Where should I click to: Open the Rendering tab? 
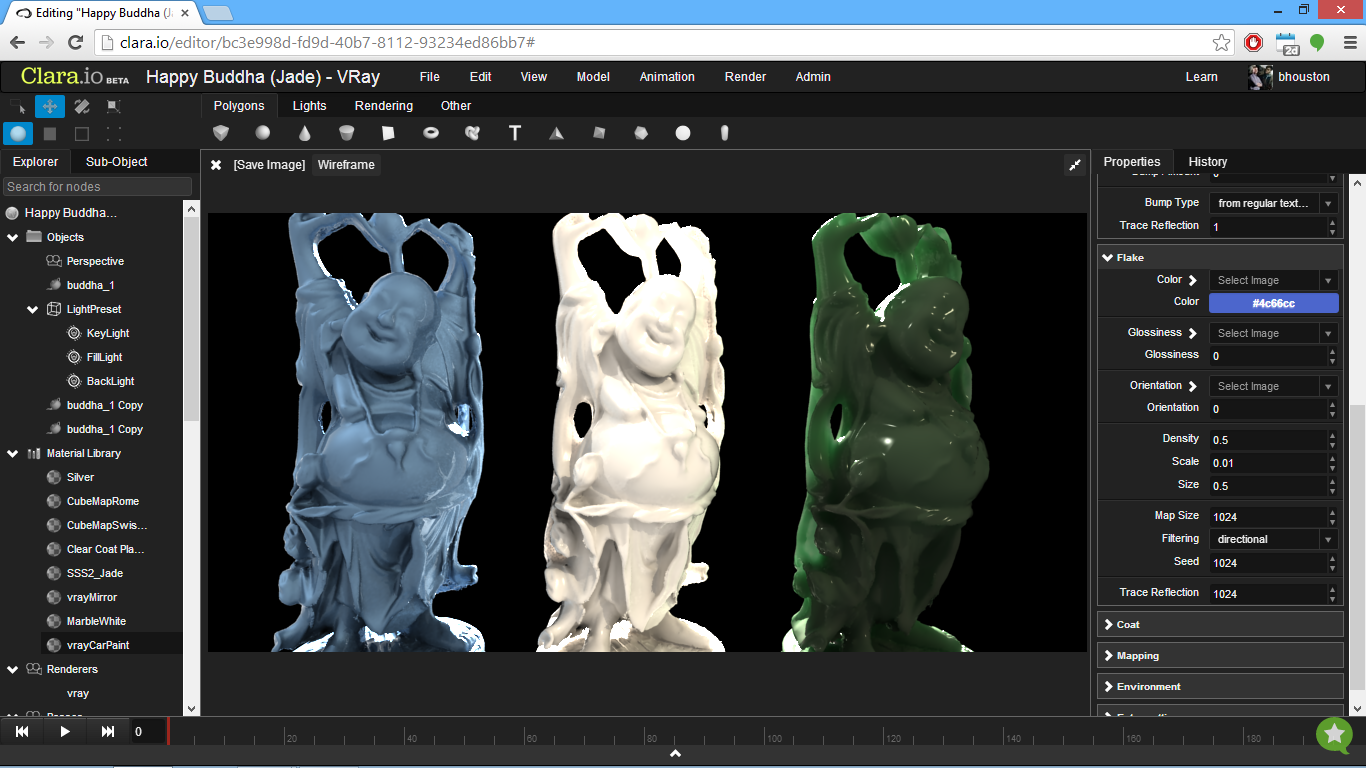coord(384,106)
